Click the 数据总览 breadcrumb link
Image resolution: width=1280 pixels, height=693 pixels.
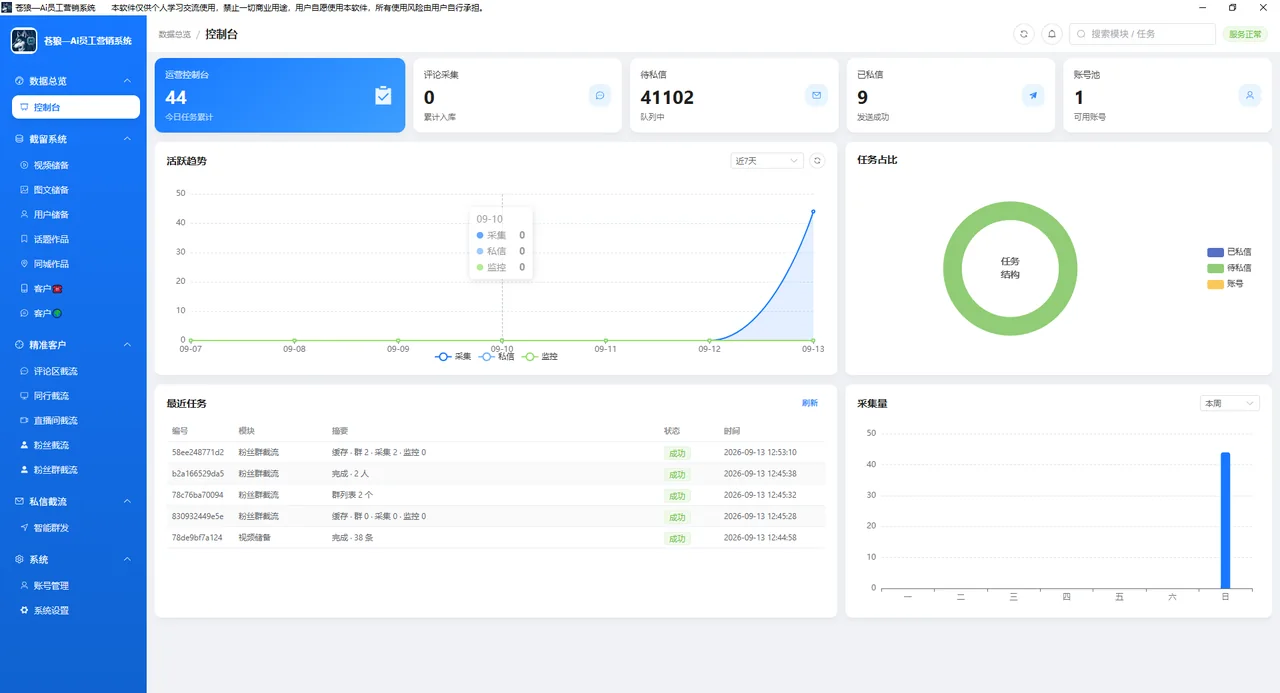(x=174, y=34)
